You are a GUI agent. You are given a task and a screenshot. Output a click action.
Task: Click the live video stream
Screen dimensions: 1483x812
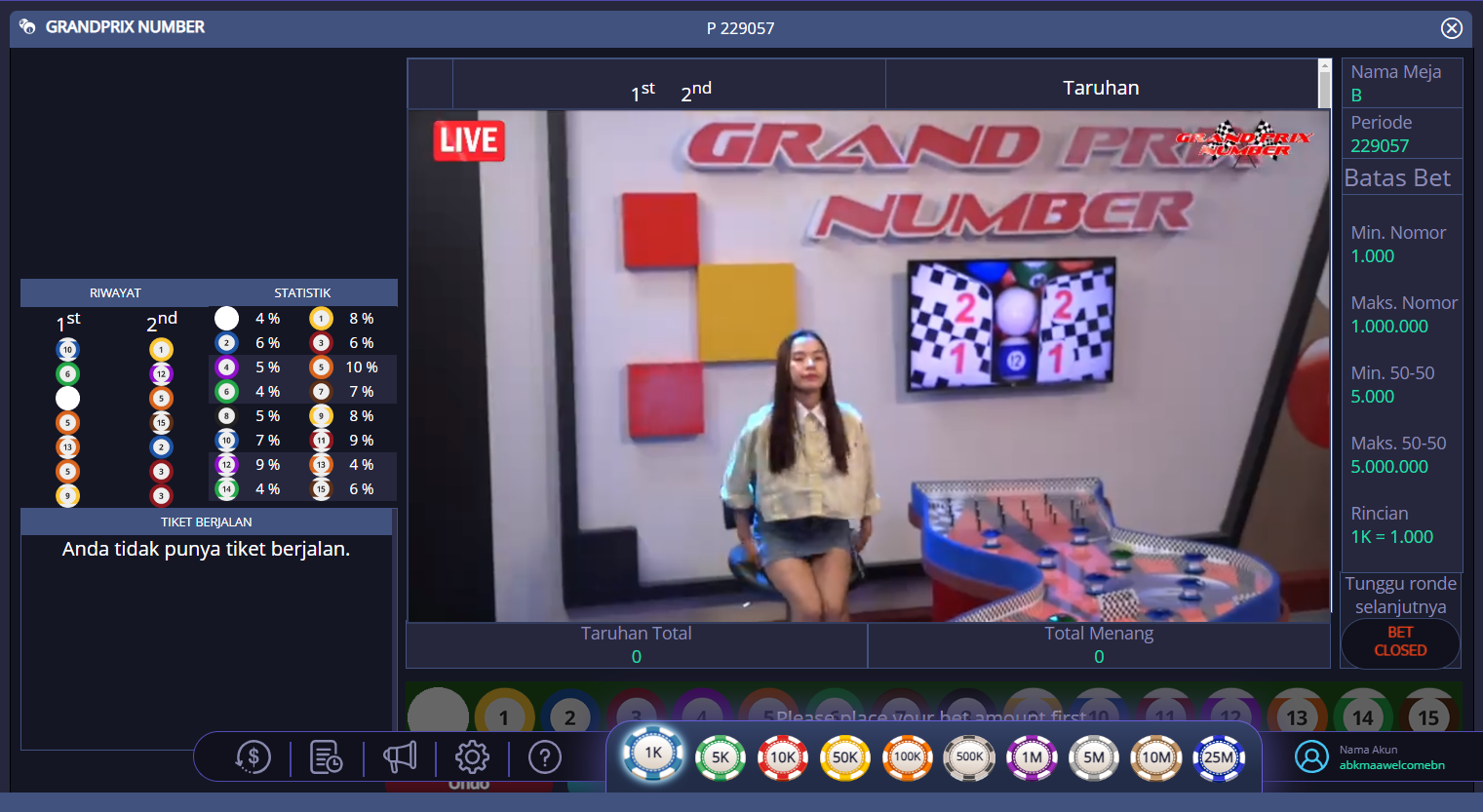[868, 366]
